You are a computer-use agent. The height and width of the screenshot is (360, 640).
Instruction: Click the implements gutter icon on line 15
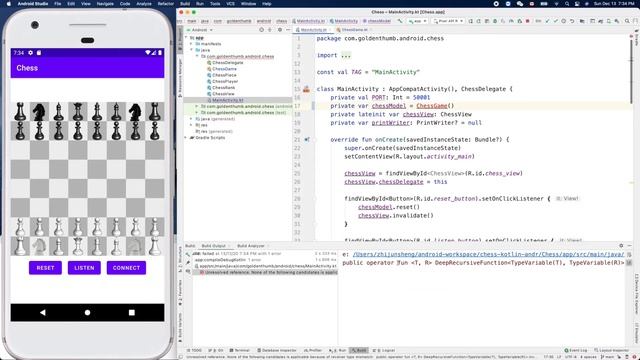(307, 89)
